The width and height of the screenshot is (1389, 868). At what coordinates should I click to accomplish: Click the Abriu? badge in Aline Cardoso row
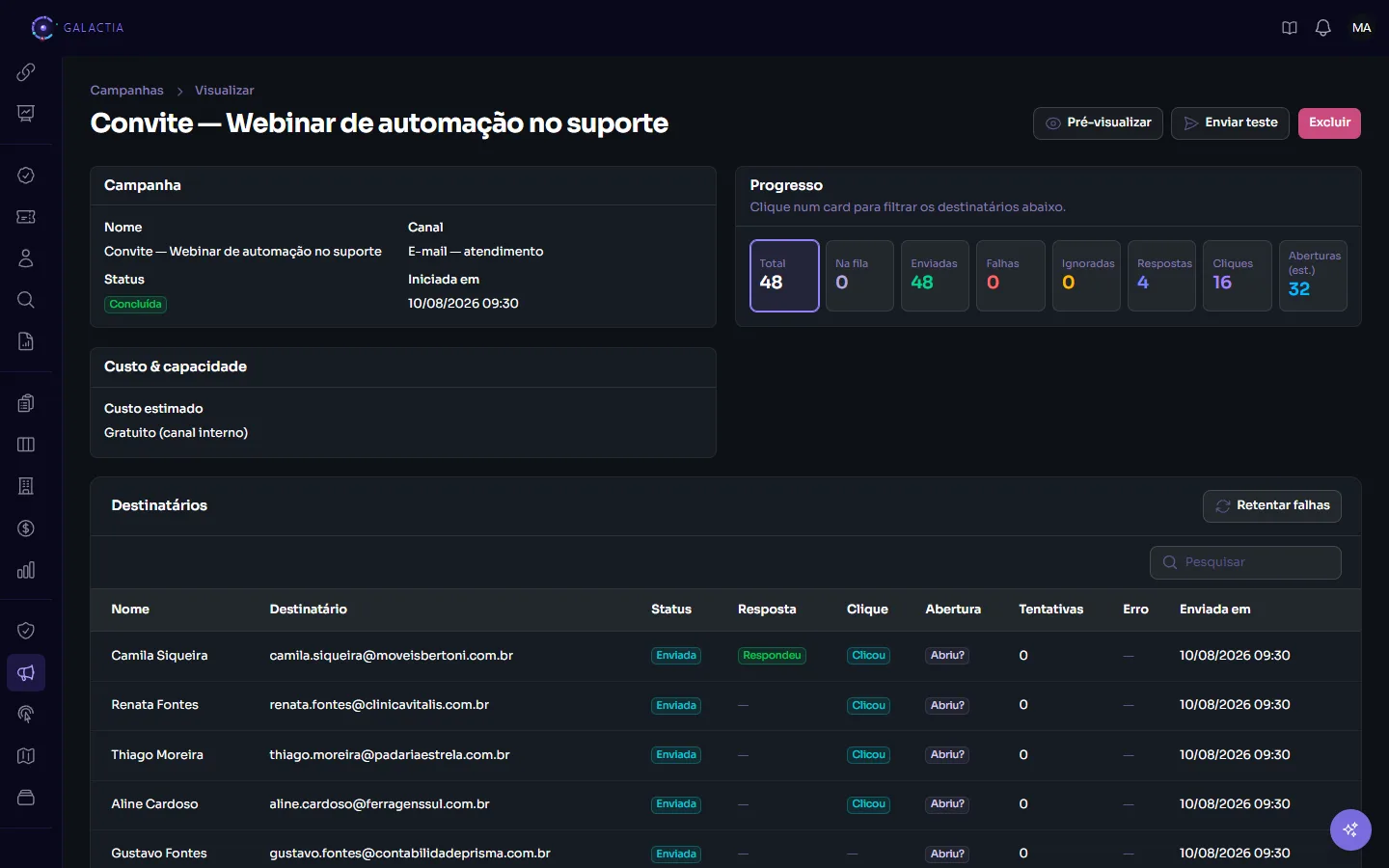pyautogui.click(x=947, y=804)
